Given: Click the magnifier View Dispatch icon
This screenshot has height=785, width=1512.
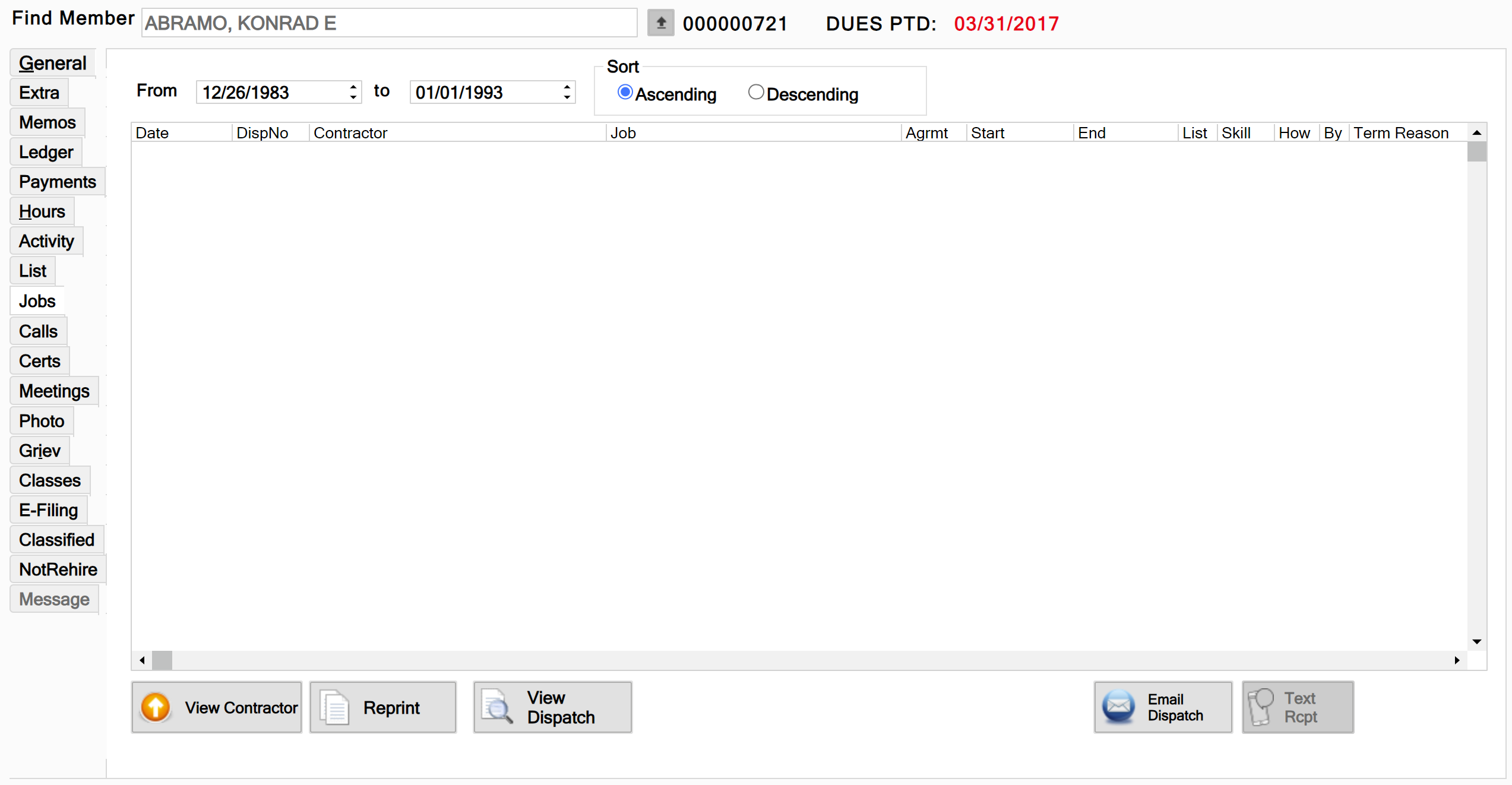Looking at the screenshot, I should (x=496, y=707).
